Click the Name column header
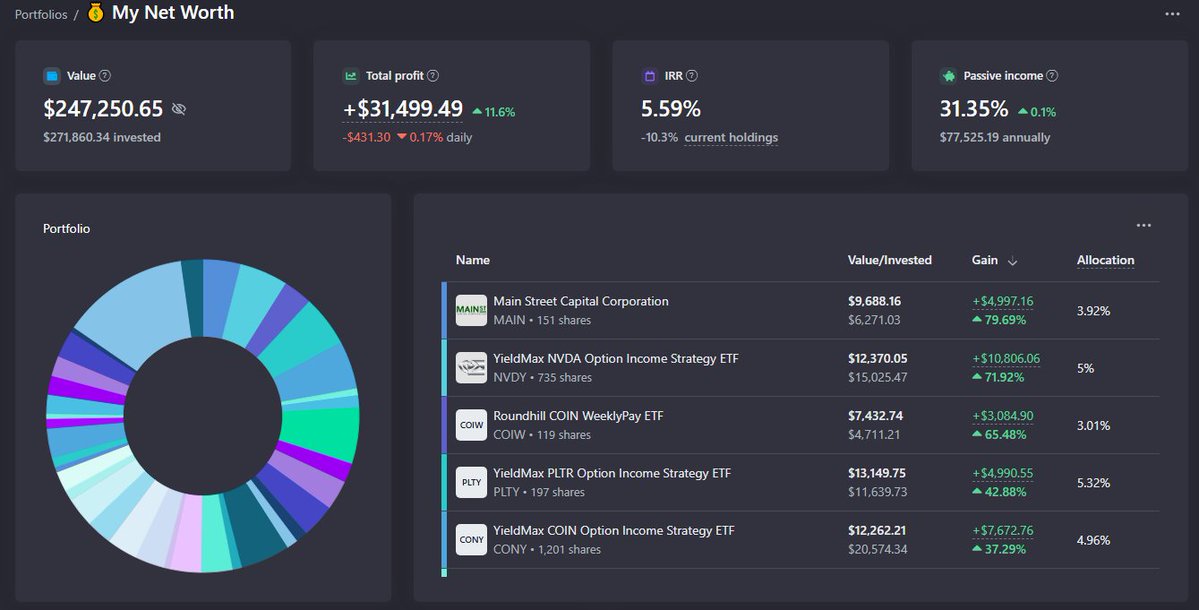Viewport: 1199px width, 610px height. 473,260
